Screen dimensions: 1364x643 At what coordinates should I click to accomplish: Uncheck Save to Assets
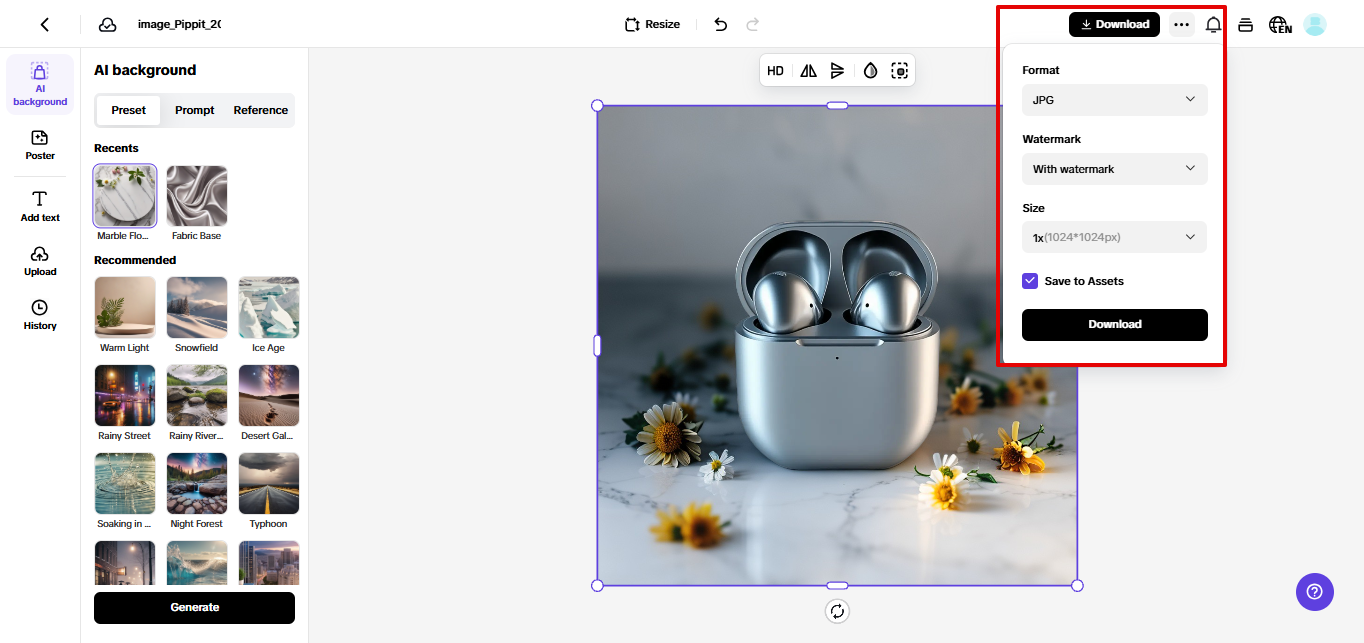pyautogui.click(x=1030, y=281)
